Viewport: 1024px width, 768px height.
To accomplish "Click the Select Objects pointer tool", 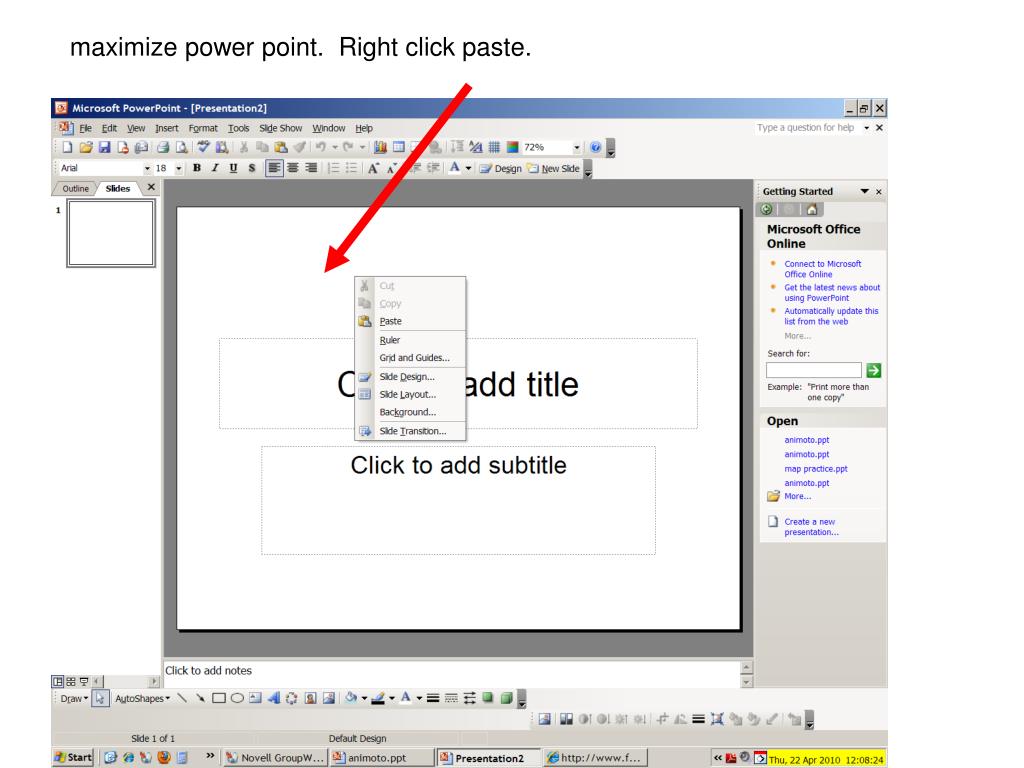I will tap(100, 698).
